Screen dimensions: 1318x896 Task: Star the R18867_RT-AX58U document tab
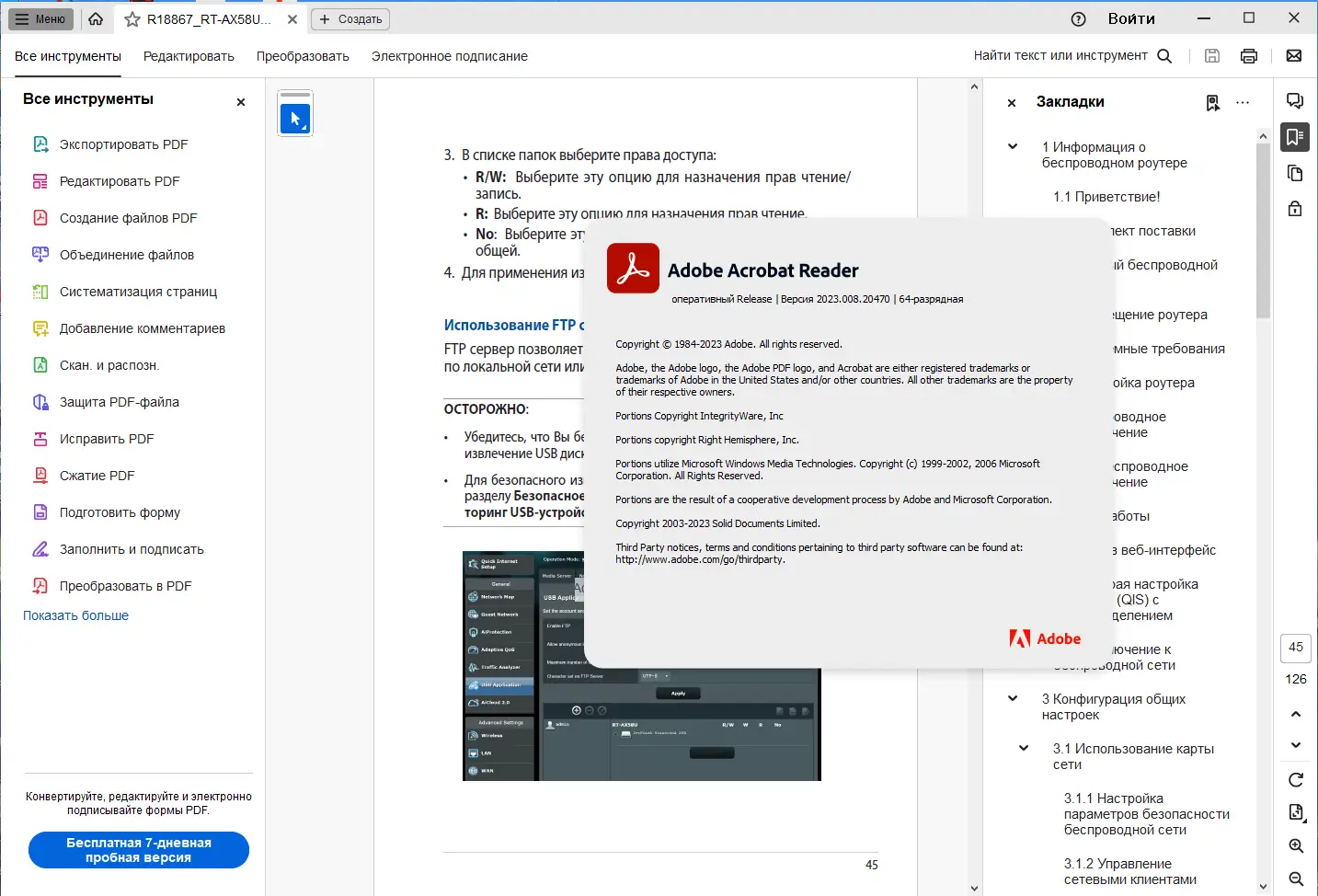pos(132,19)
